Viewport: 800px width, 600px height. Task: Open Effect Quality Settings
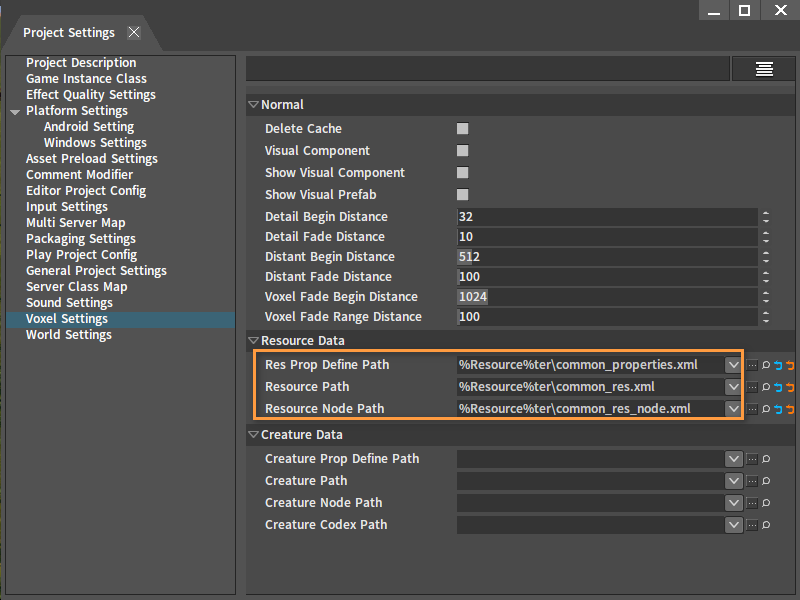pyautogui.click(x=91, y=95)
